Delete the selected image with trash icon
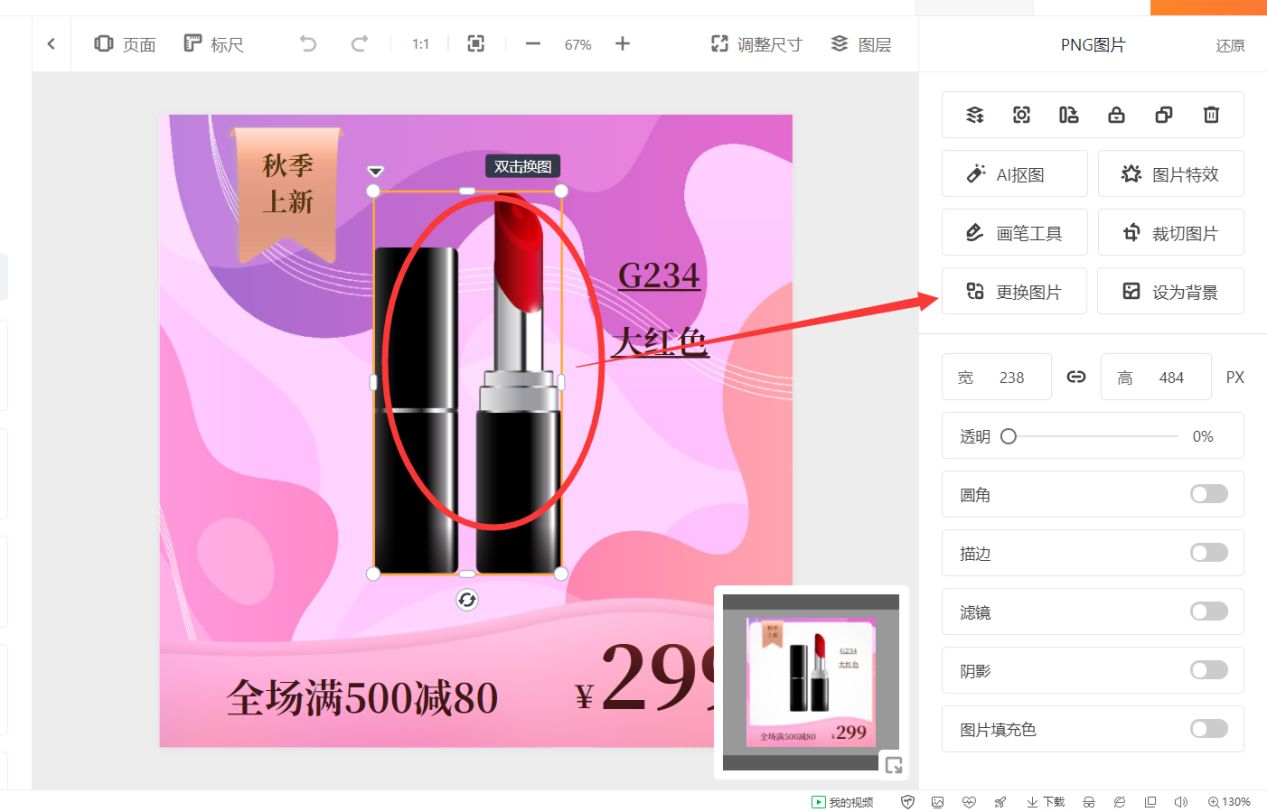The width and height of the screenshot is (1267, 812). (x=1211, y=115)
